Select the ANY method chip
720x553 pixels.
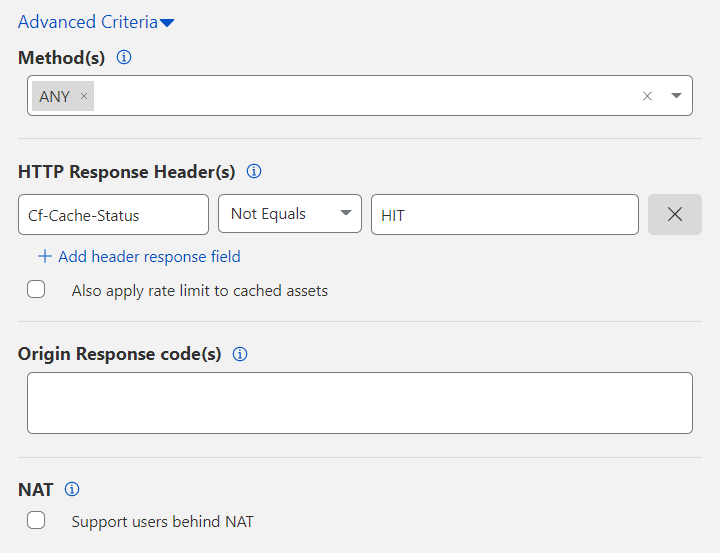click(54, 96)
